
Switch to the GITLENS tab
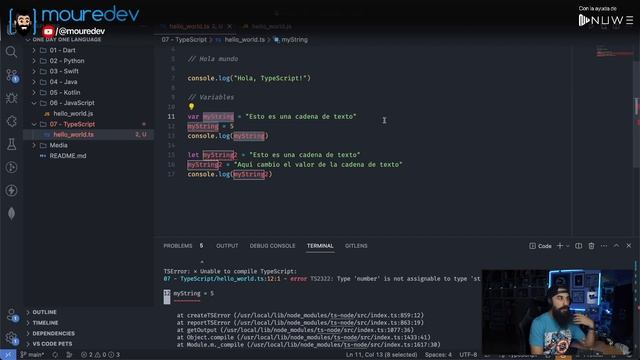point(356,246)
